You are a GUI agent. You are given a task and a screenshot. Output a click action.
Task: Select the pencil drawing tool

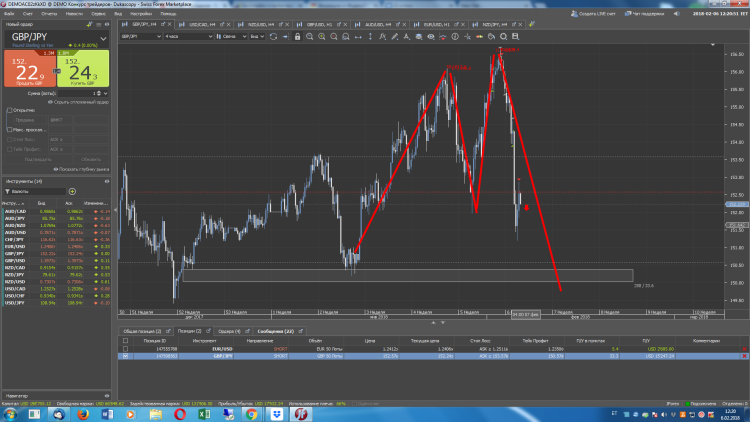395,36
